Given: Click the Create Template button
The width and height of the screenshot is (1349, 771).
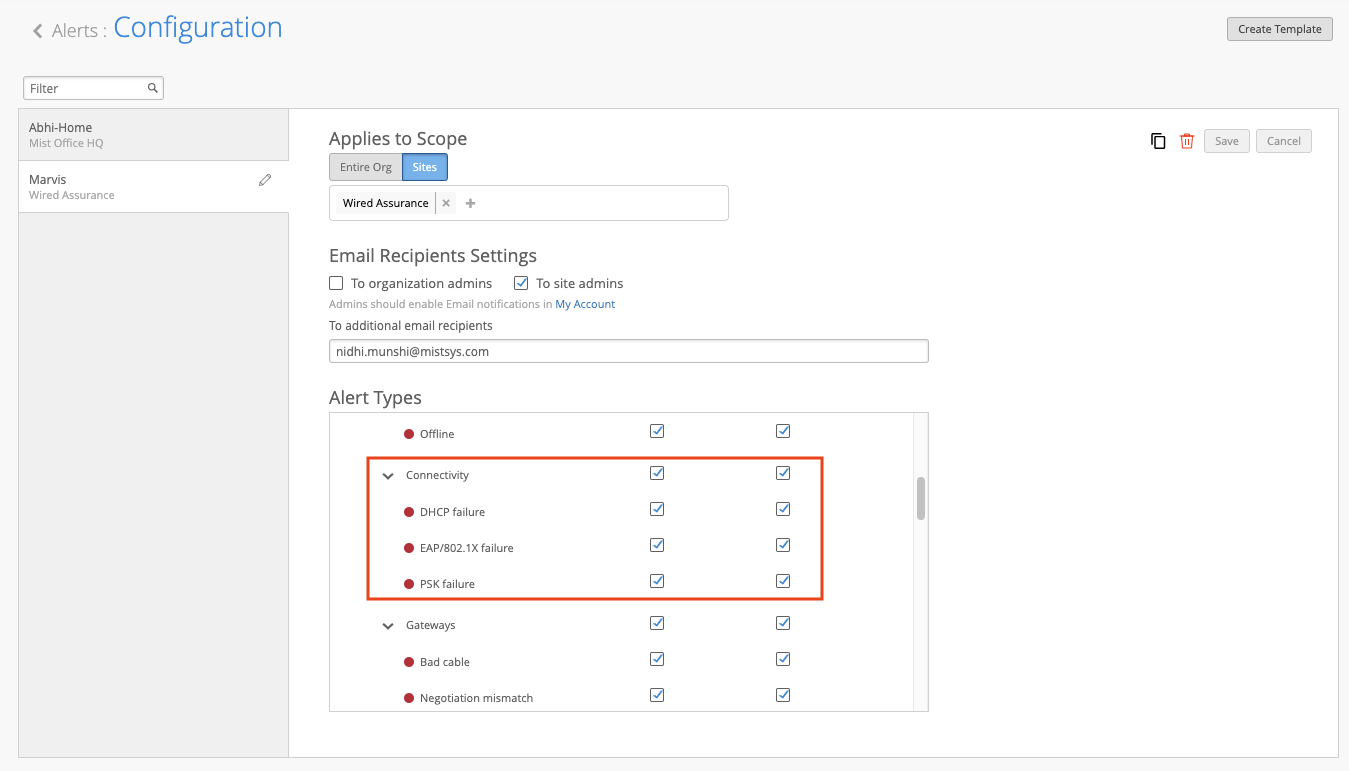Looking at the screenshot, I should click(1280, 29).
